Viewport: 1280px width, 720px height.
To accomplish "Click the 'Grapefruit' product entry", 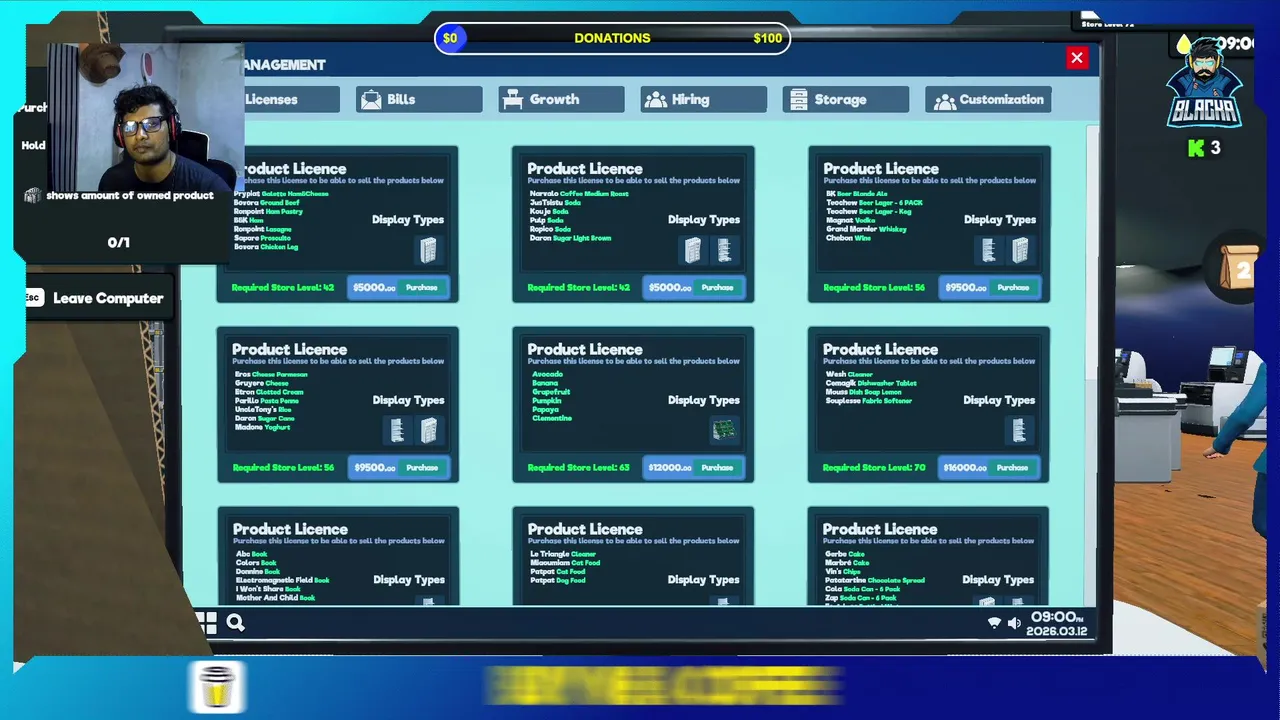I will click(x=550, y=392).
